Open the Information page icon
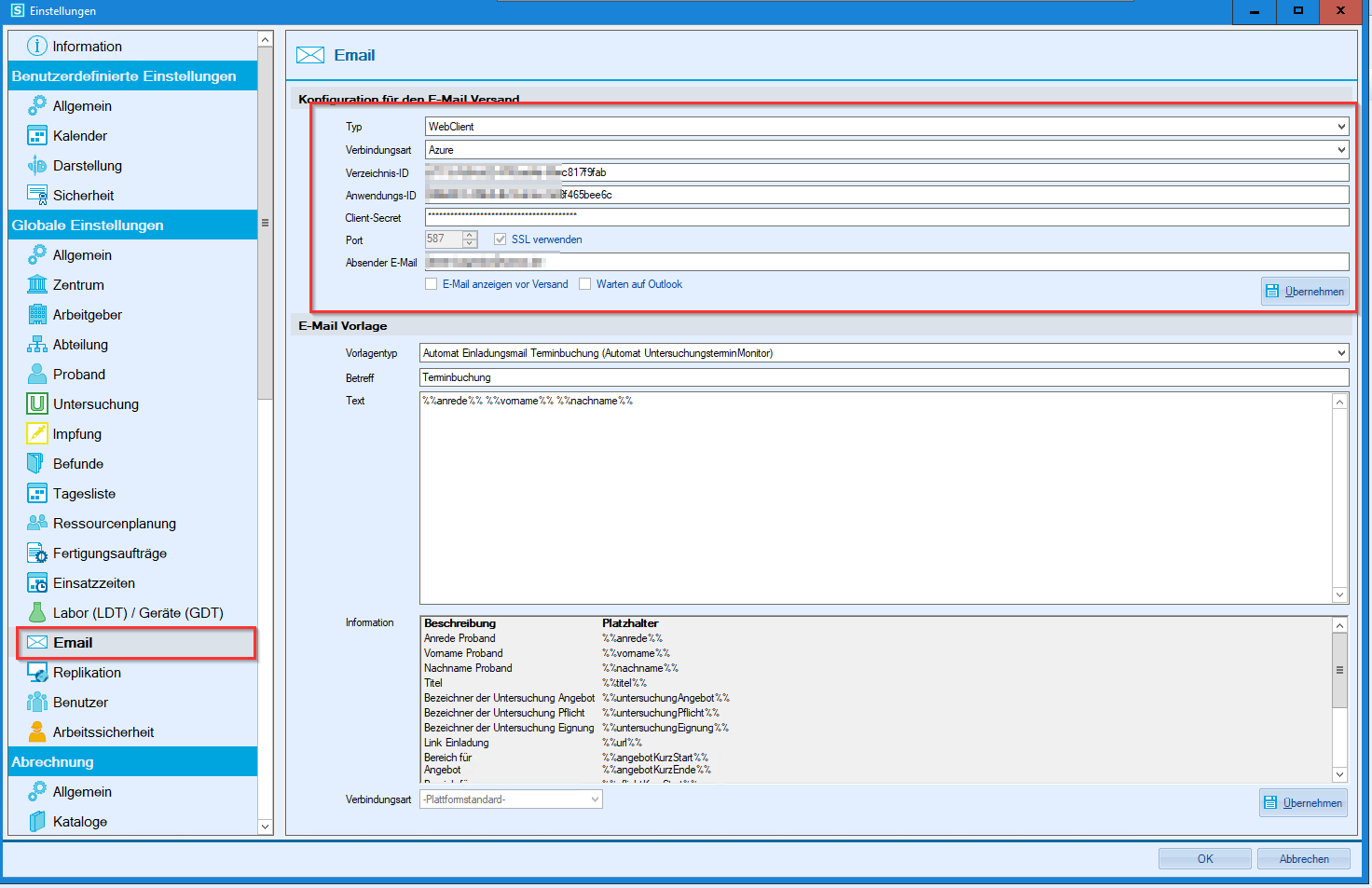 37,46
